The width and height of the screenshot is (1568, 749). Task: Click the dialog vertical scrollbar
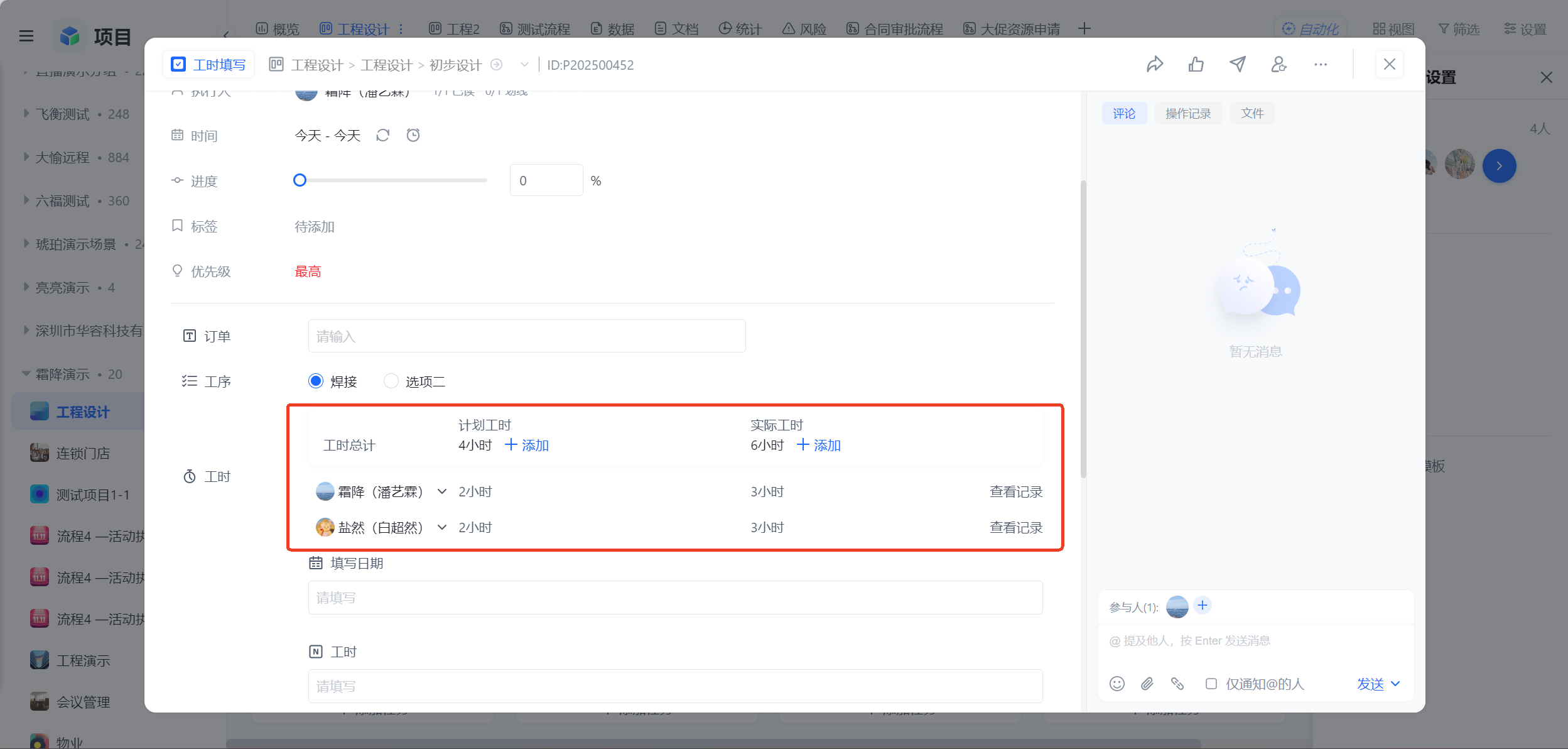click(1083, 329)
